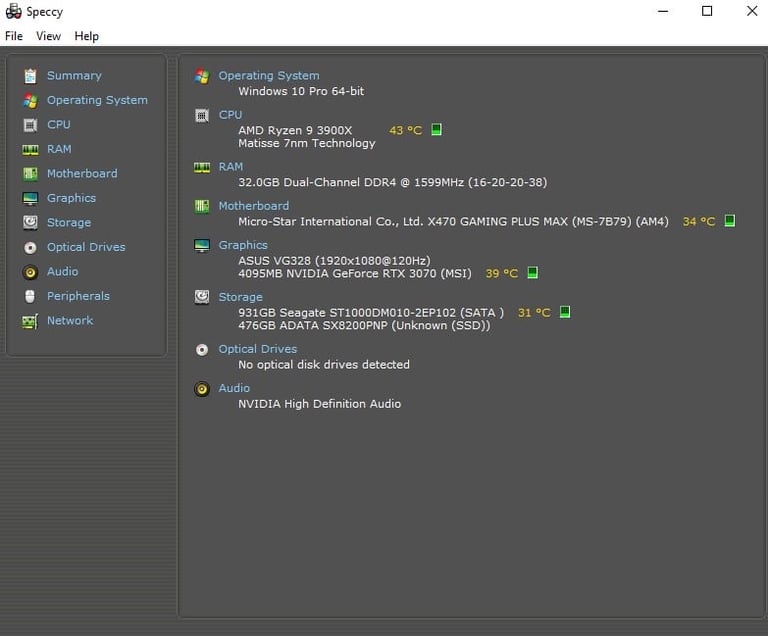Click the text Matisse 7nm Technology

[307, 143]
